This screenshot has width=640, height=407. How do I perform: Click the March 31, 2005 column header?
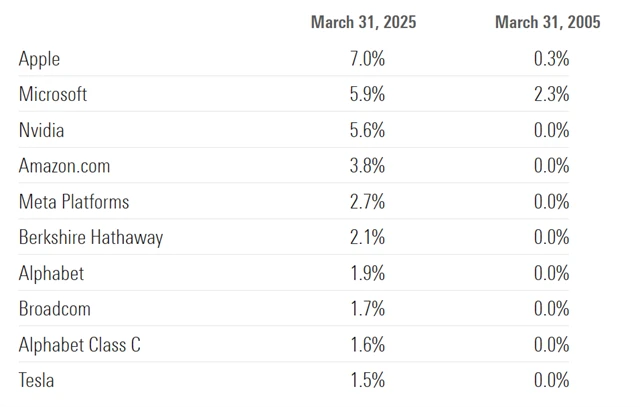click(x=547, y=22)
